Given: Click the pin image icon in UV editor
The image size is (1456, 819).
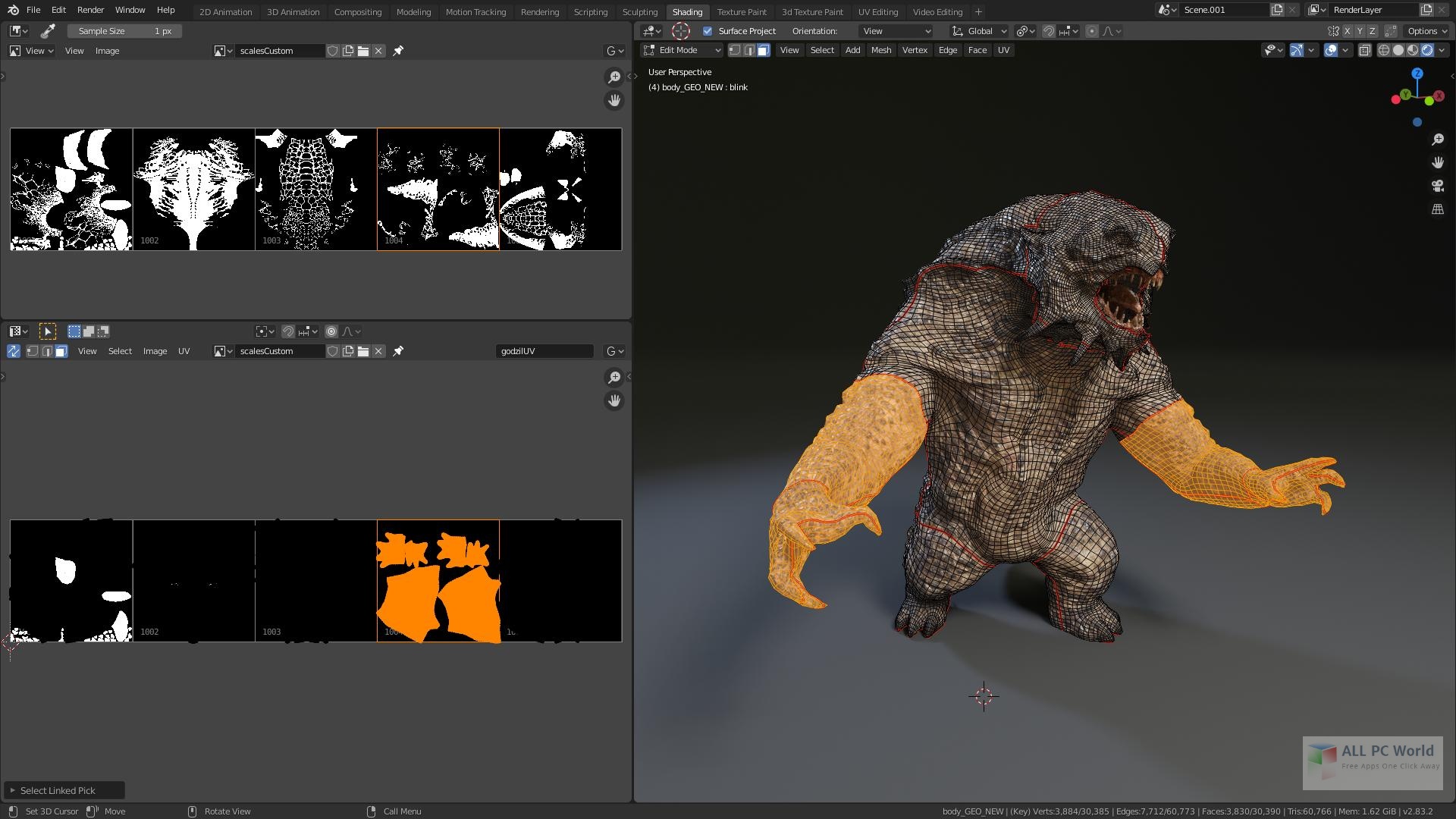Looking at the screenshot, I should tap(397, 351).
